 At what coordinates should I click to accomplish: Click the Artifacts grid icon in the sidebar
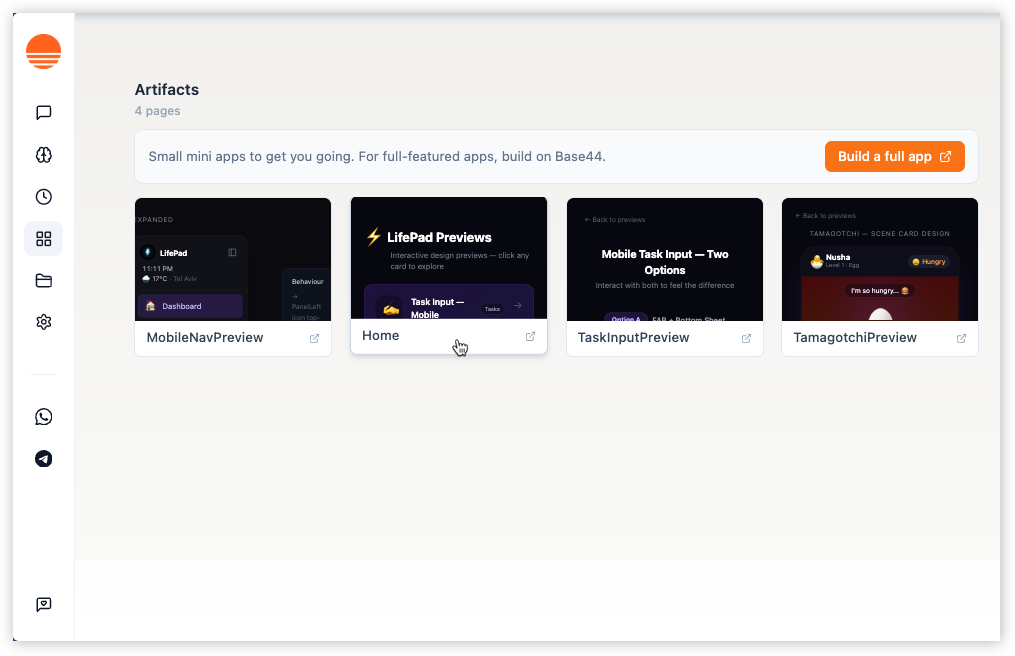(43, 238)
